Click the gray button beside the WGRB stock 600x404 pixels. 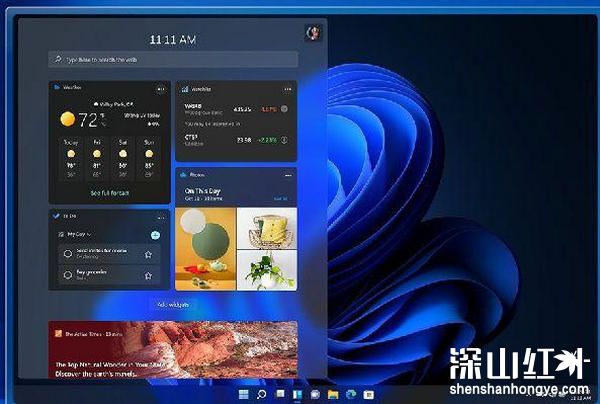(284, 109)
